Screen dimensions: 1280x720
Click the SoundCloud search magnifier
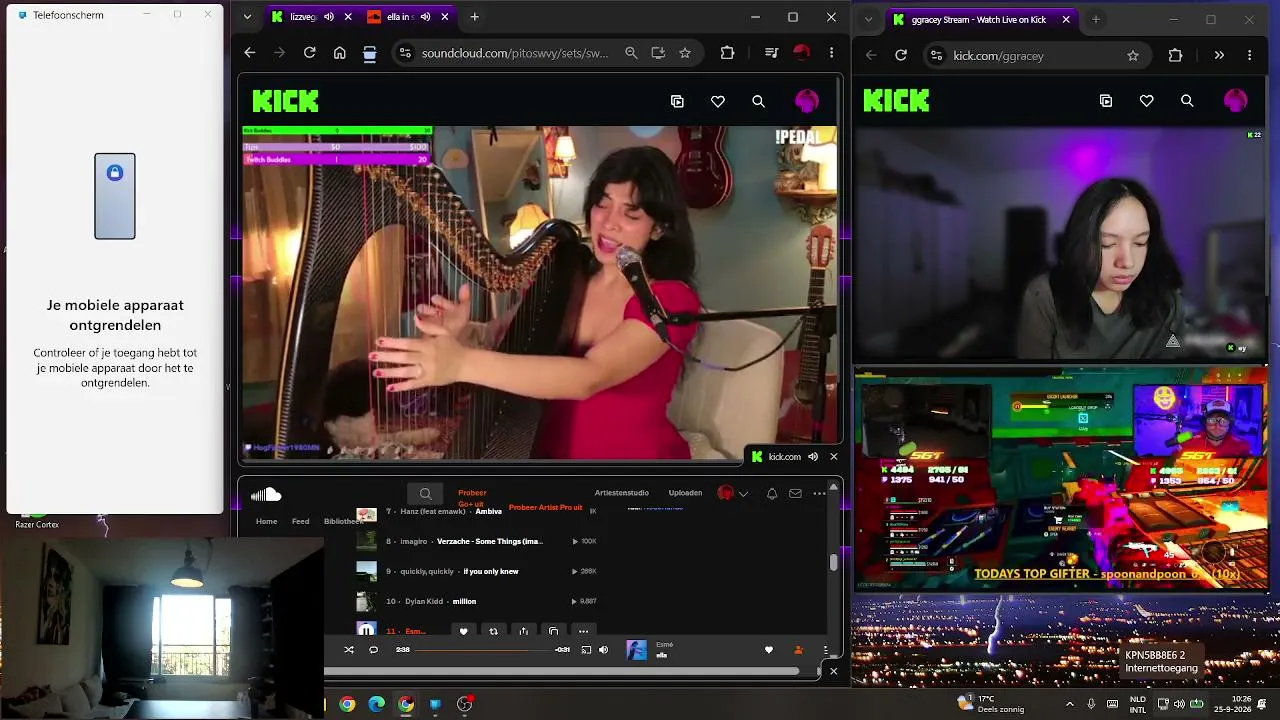pos(425,493)
